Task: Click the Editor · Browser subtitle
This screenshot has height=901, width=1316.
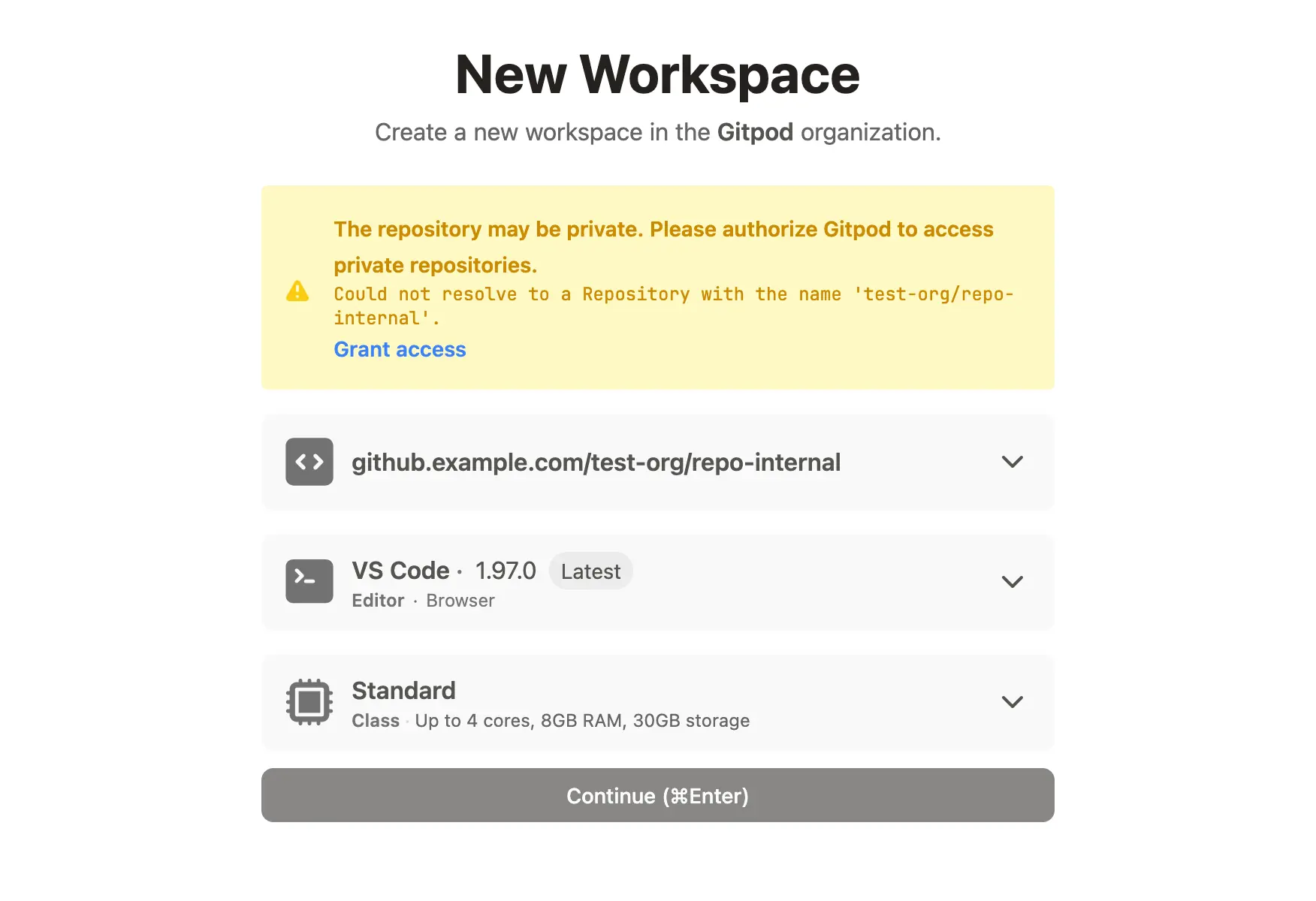Action: [x=423, y=601]
